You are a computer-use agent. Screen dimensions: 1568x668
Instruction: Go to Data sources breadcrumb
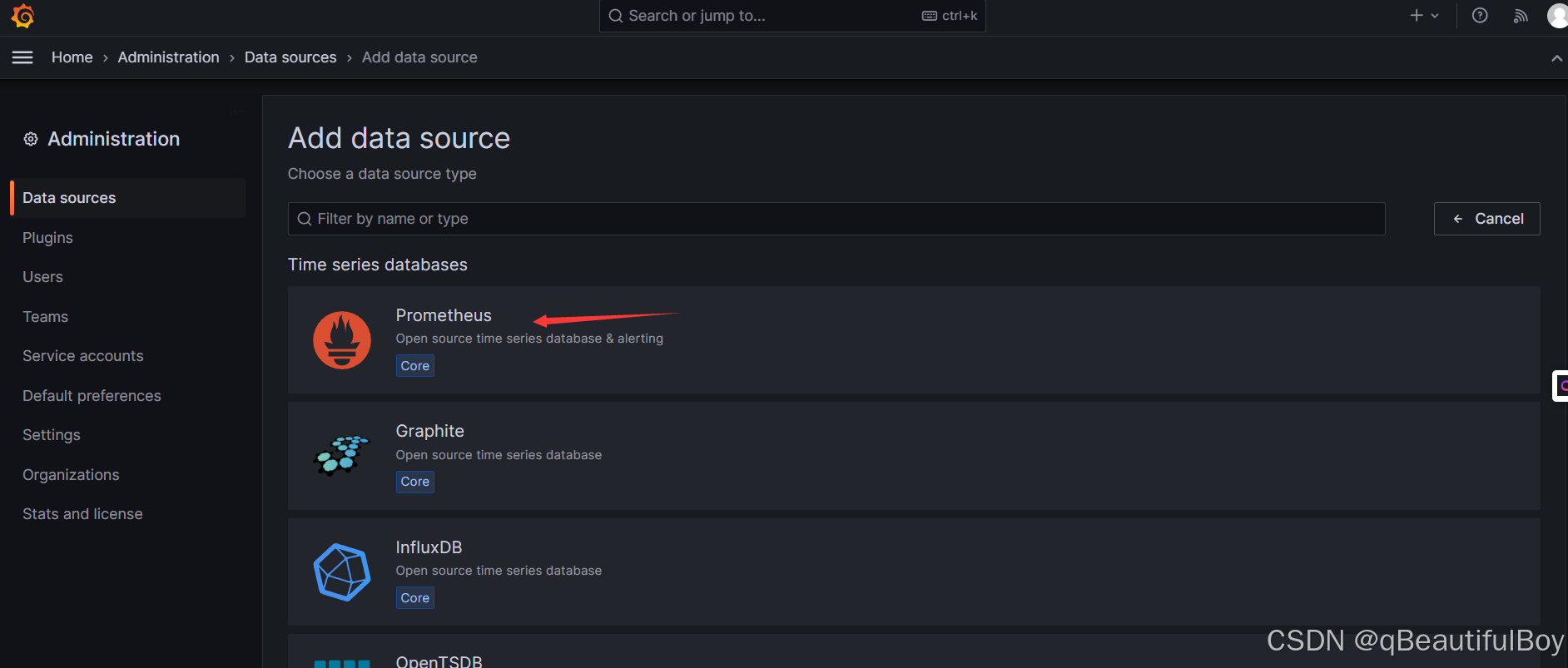tap(290, 57)
